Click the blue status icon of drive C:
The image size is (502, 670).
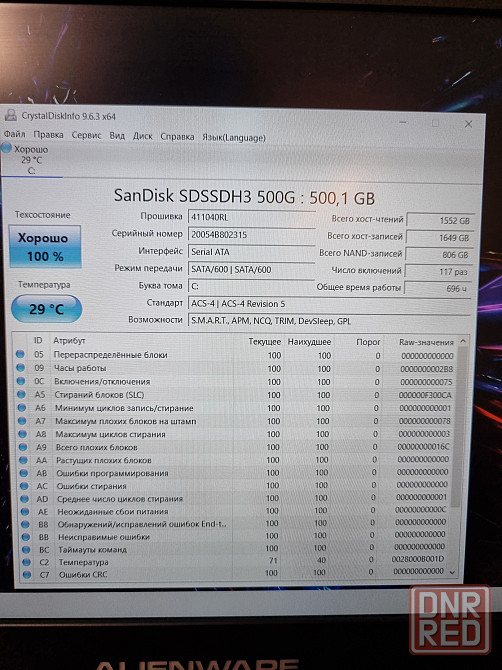click(x=6, y=148)
